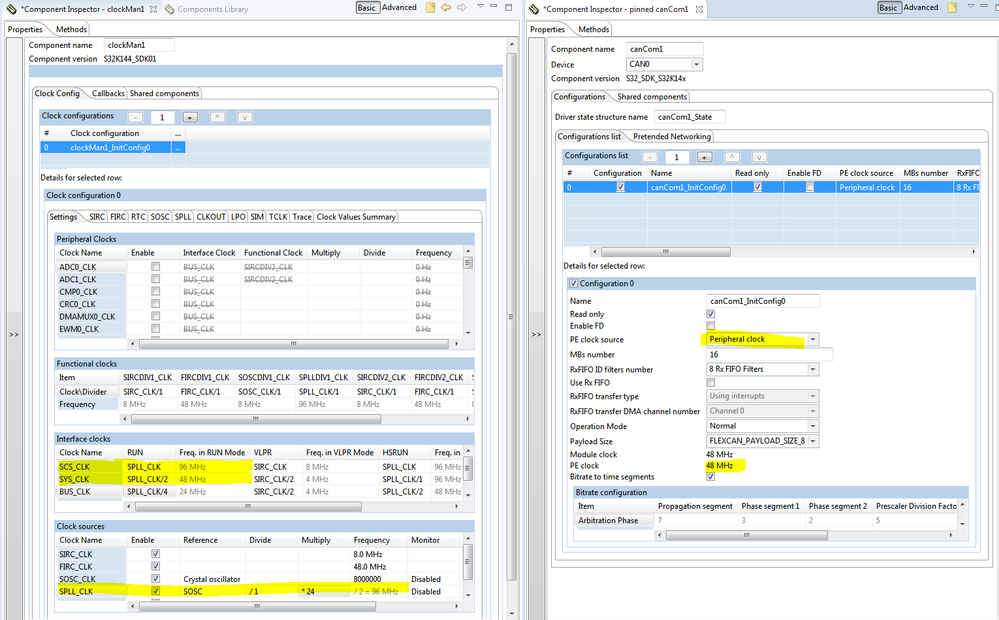The height and width of the screenshot is (620, 999).
Task: Switch clockMan1 inspector to Basic mode
Action: 366,8
